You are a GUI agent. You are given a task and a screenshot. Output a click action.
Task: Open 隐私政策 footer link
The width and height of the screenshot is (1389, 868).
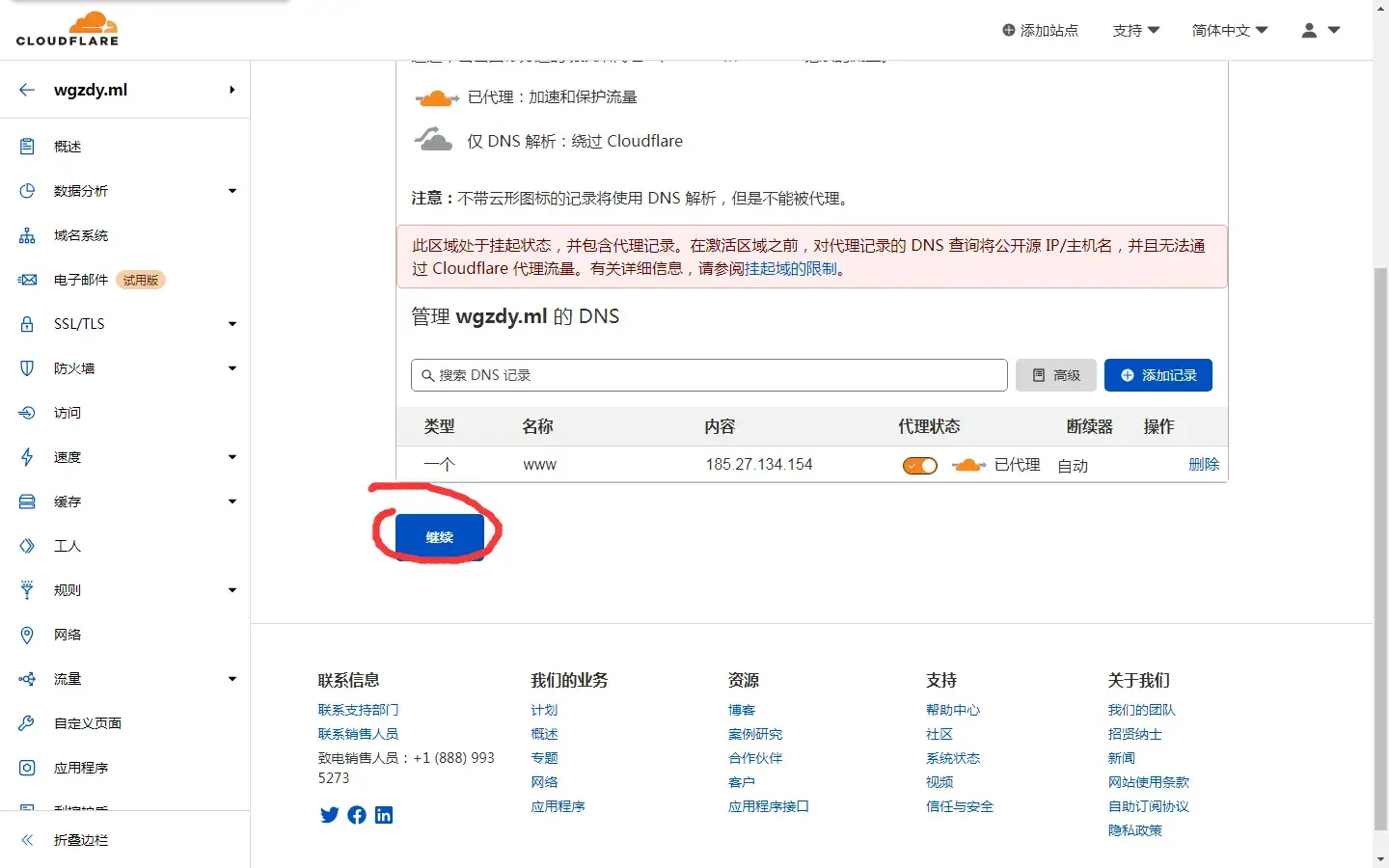(1135, 830)
